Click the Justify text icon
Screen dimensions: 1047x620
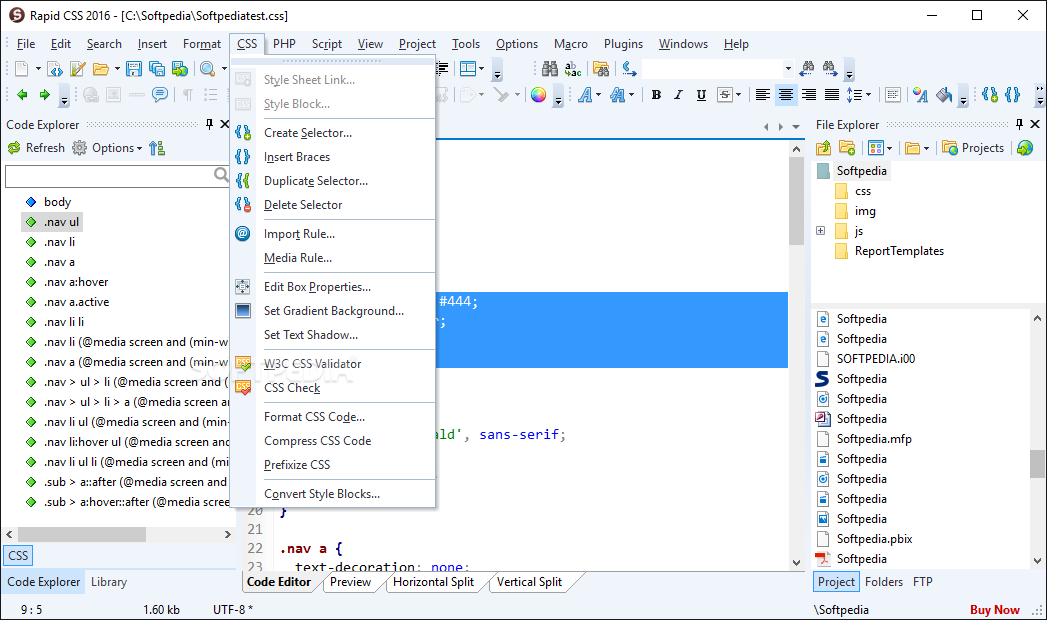pos(831,95)
